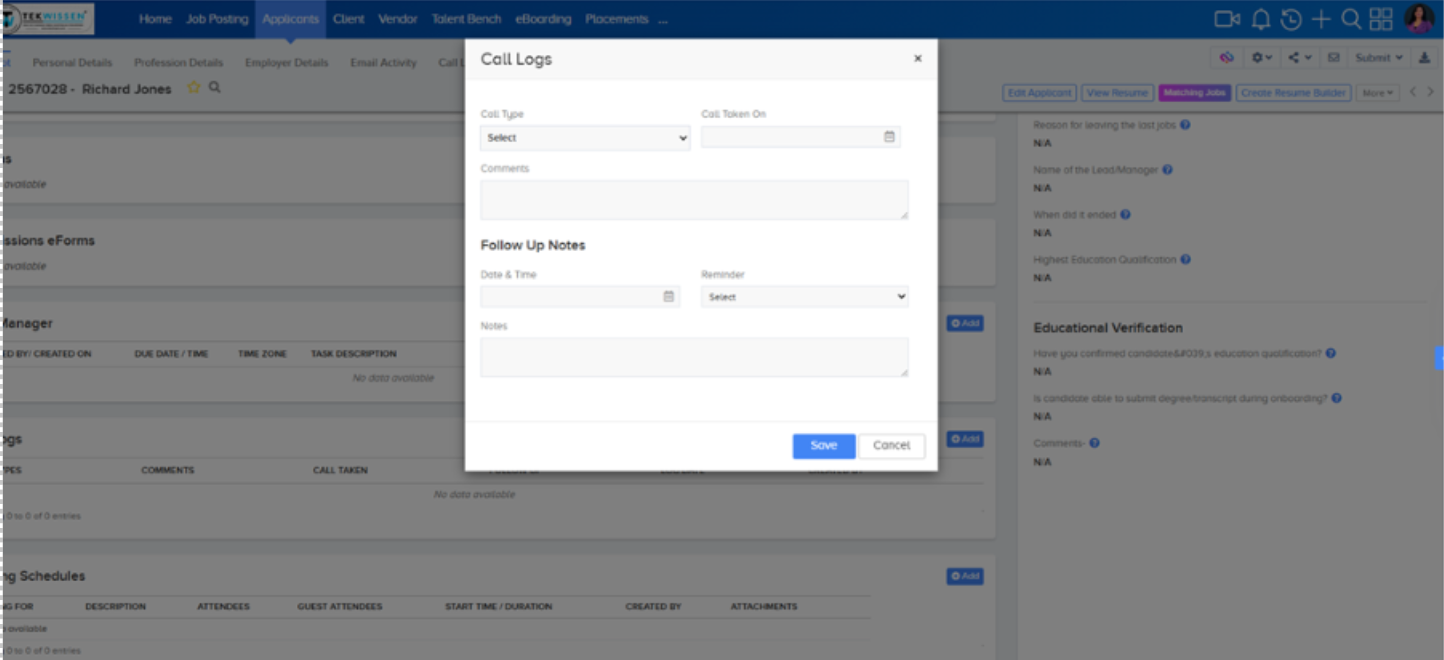This screenshot has height=660, width=1444.
Task: Expand the Submit dropdown menu
Action: (x=1379, y=58)
